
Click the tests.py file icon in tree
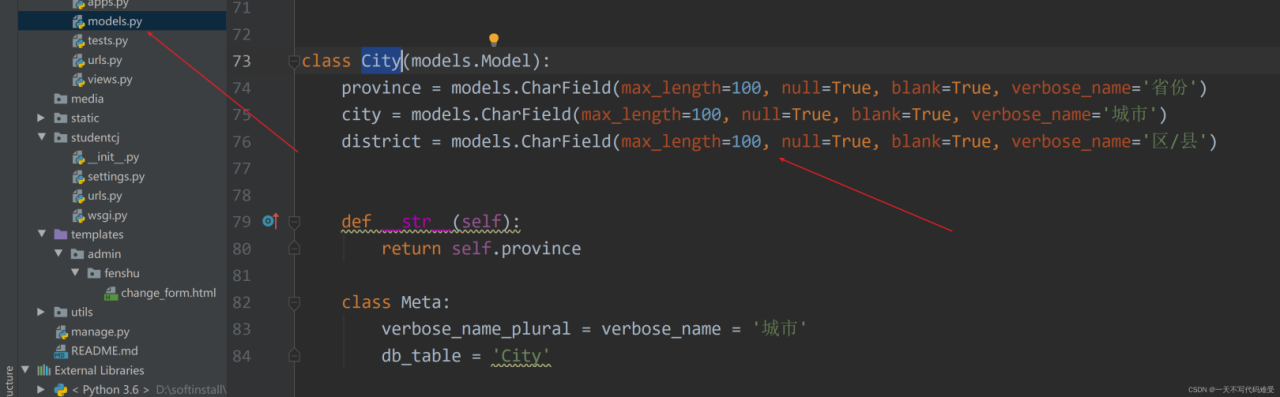coord(78,41)
